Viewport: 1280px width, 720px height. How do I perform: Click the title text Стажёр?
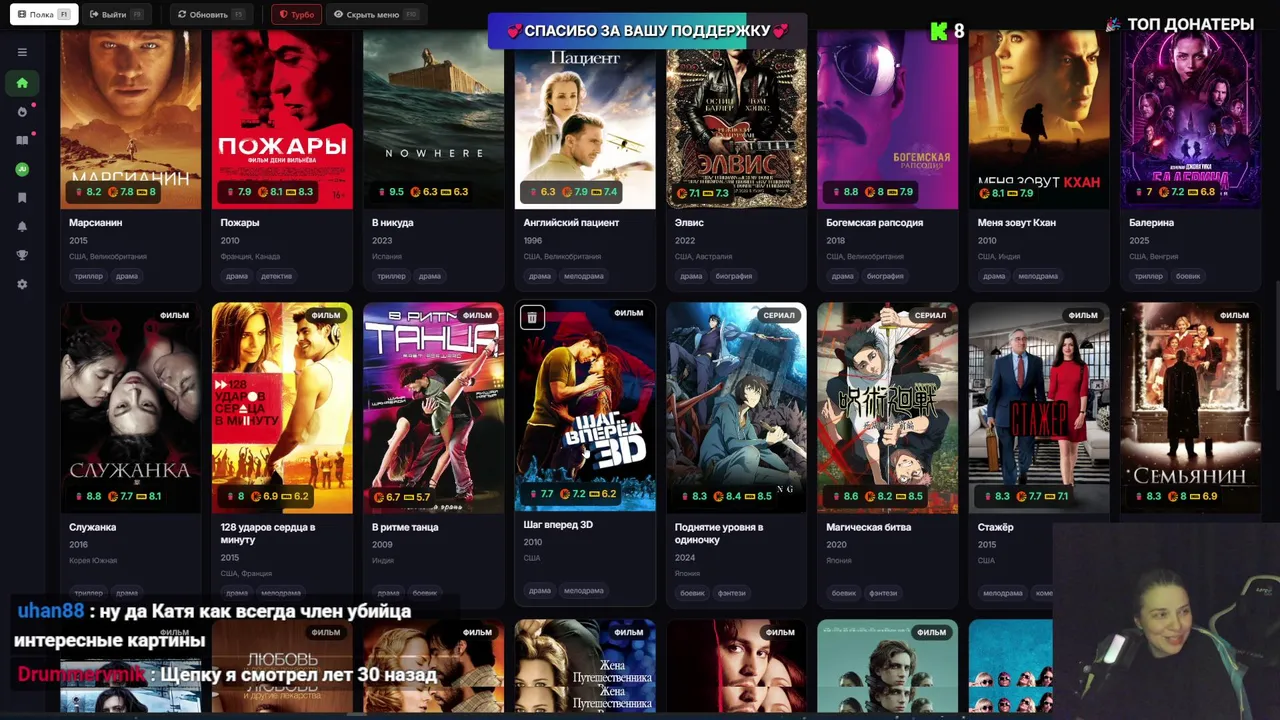(995, 527)
